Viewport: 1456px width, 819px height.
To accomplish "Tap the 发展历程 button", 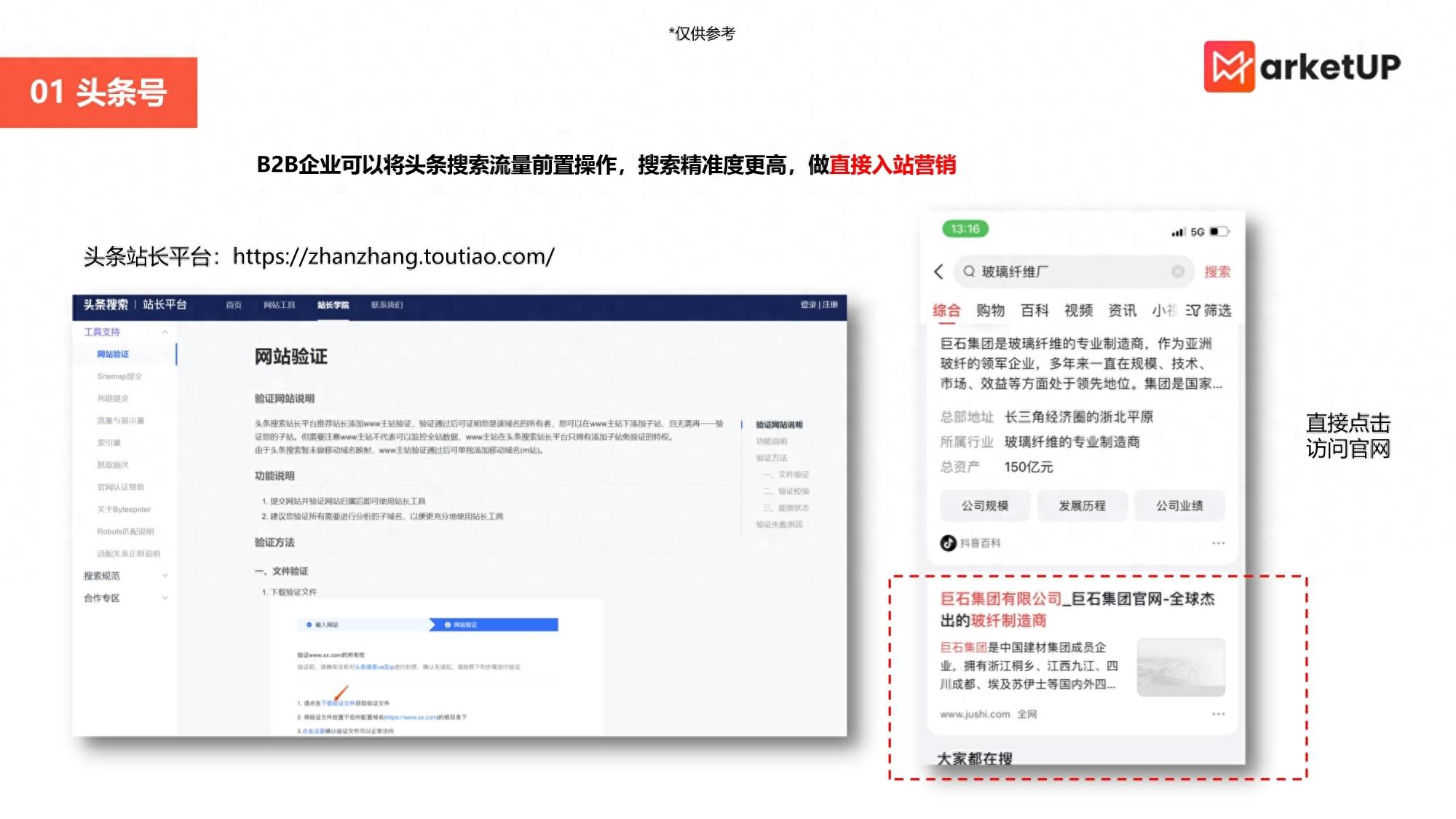I will tap(1082, 505).
